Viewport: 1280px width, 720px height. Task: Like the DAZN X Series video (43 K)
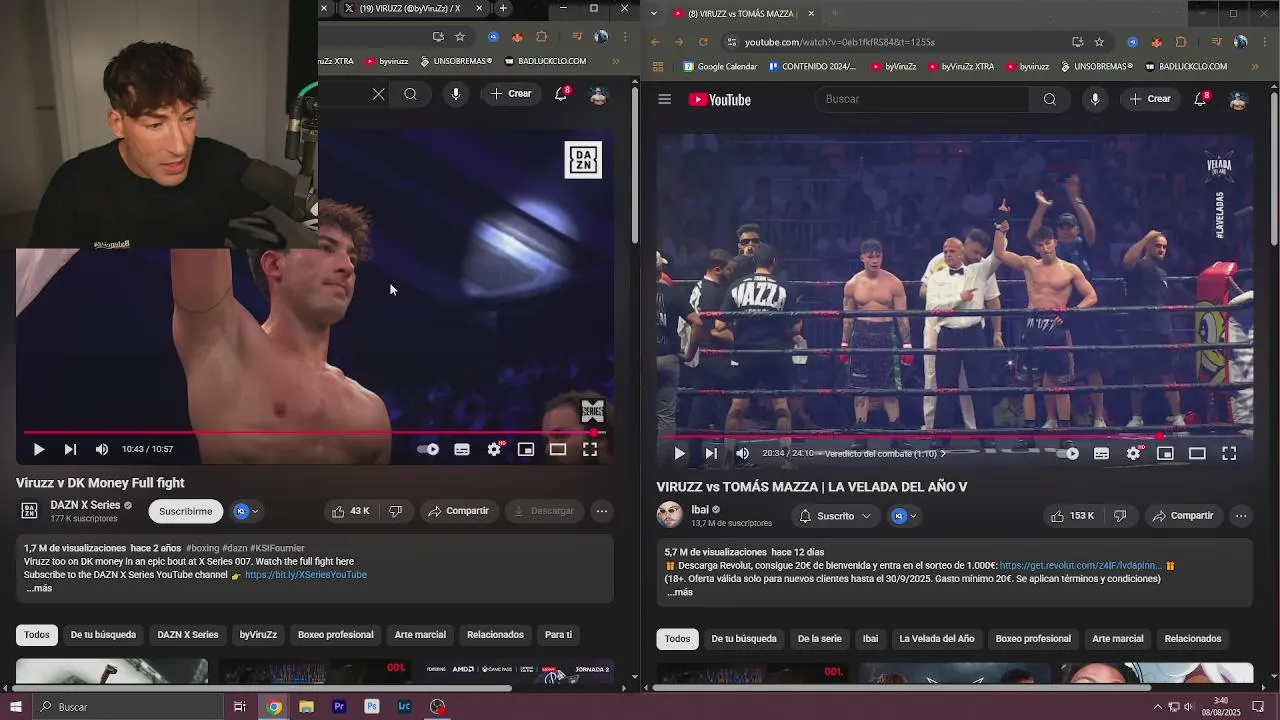pos(350,511)
